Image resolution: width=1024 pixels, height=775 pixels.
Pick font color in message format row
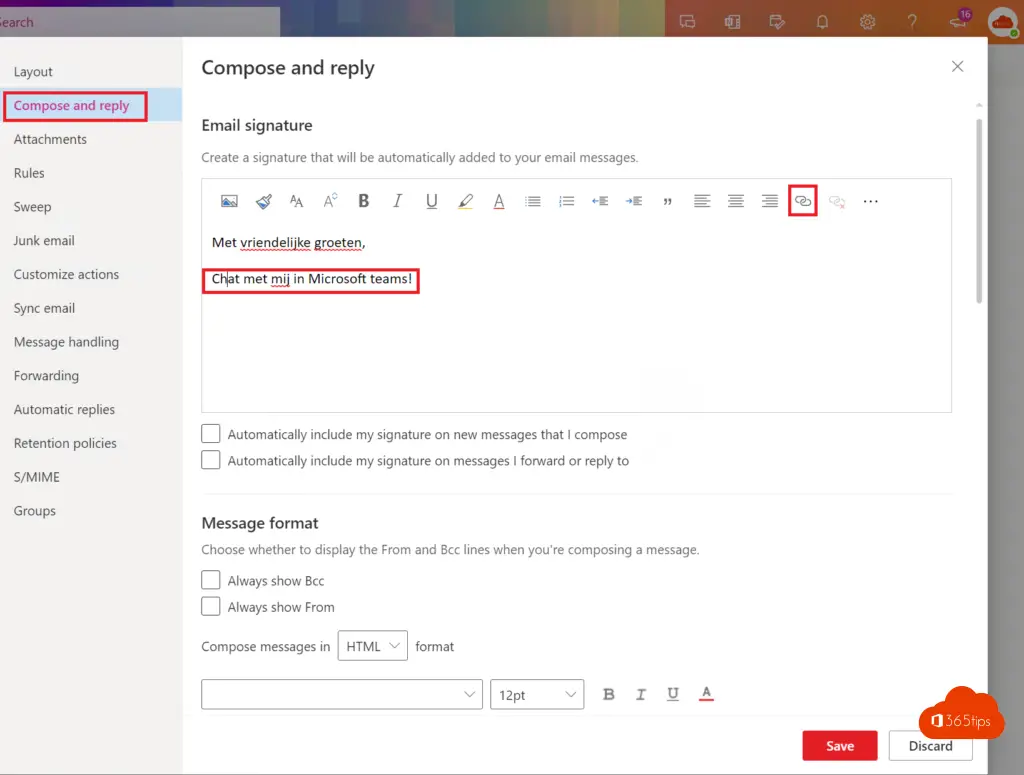(706, 694)
